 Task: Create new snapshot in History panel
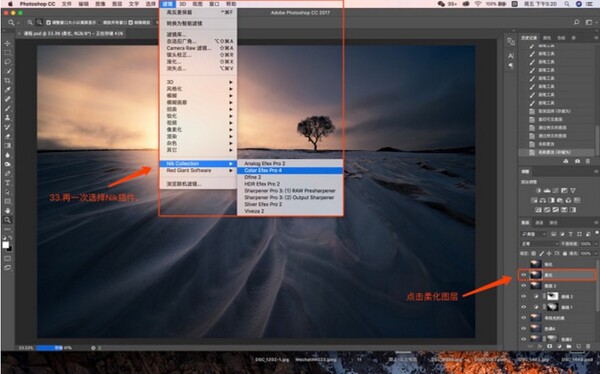pos(577,161)
